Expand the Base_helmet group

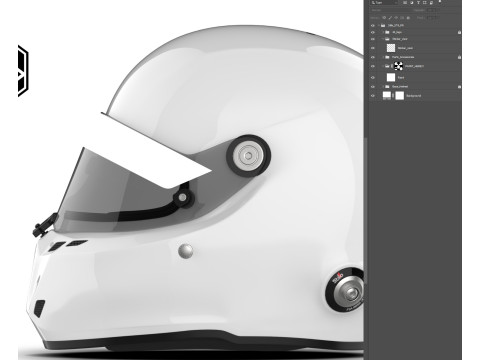point(383,87)
